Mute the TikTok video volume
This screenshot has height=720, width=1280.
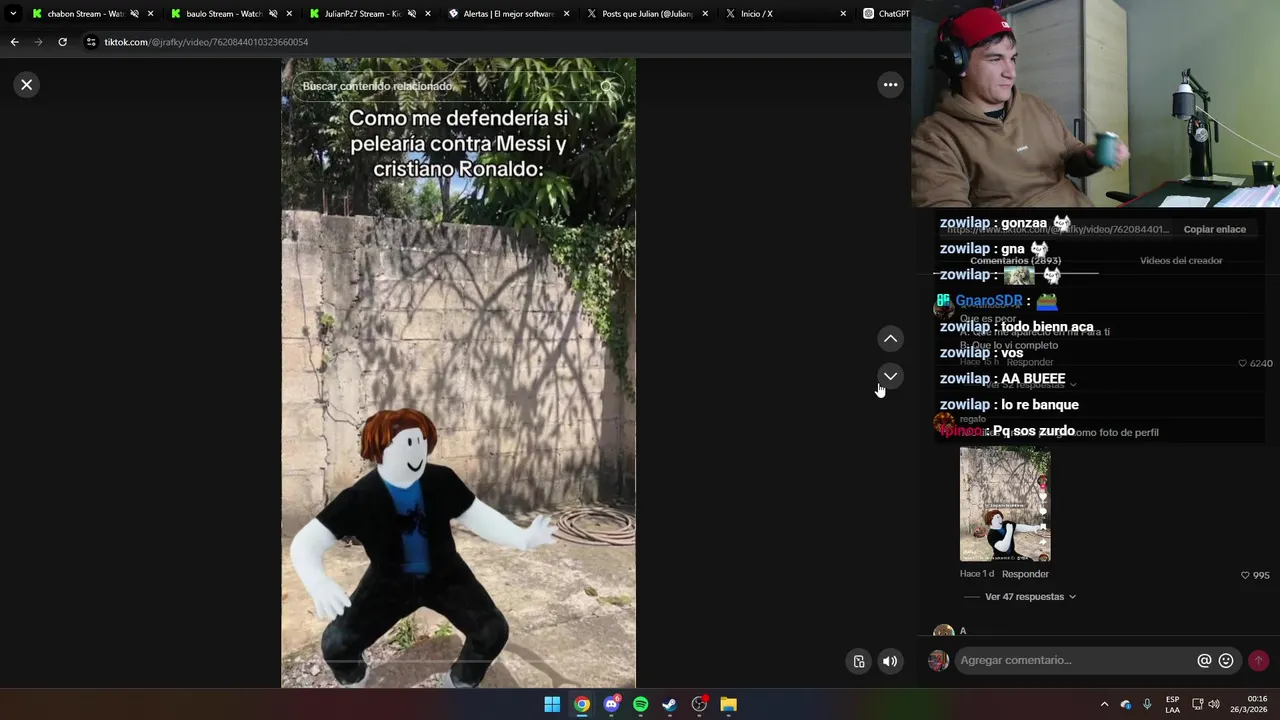tap(889, 661)
